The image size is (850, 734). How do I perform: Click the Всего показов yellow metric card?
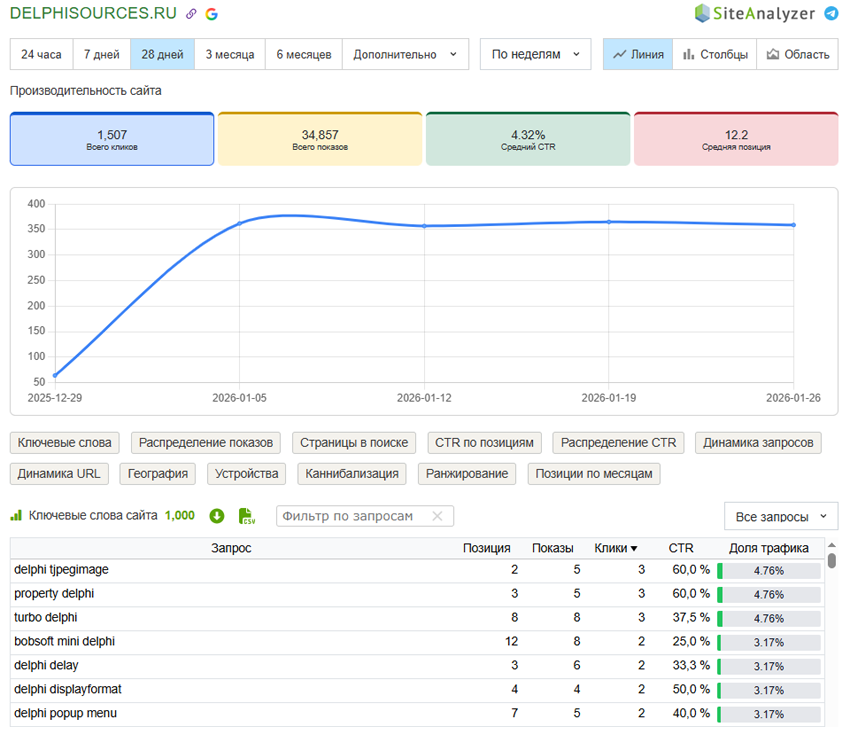coord(320,139)
